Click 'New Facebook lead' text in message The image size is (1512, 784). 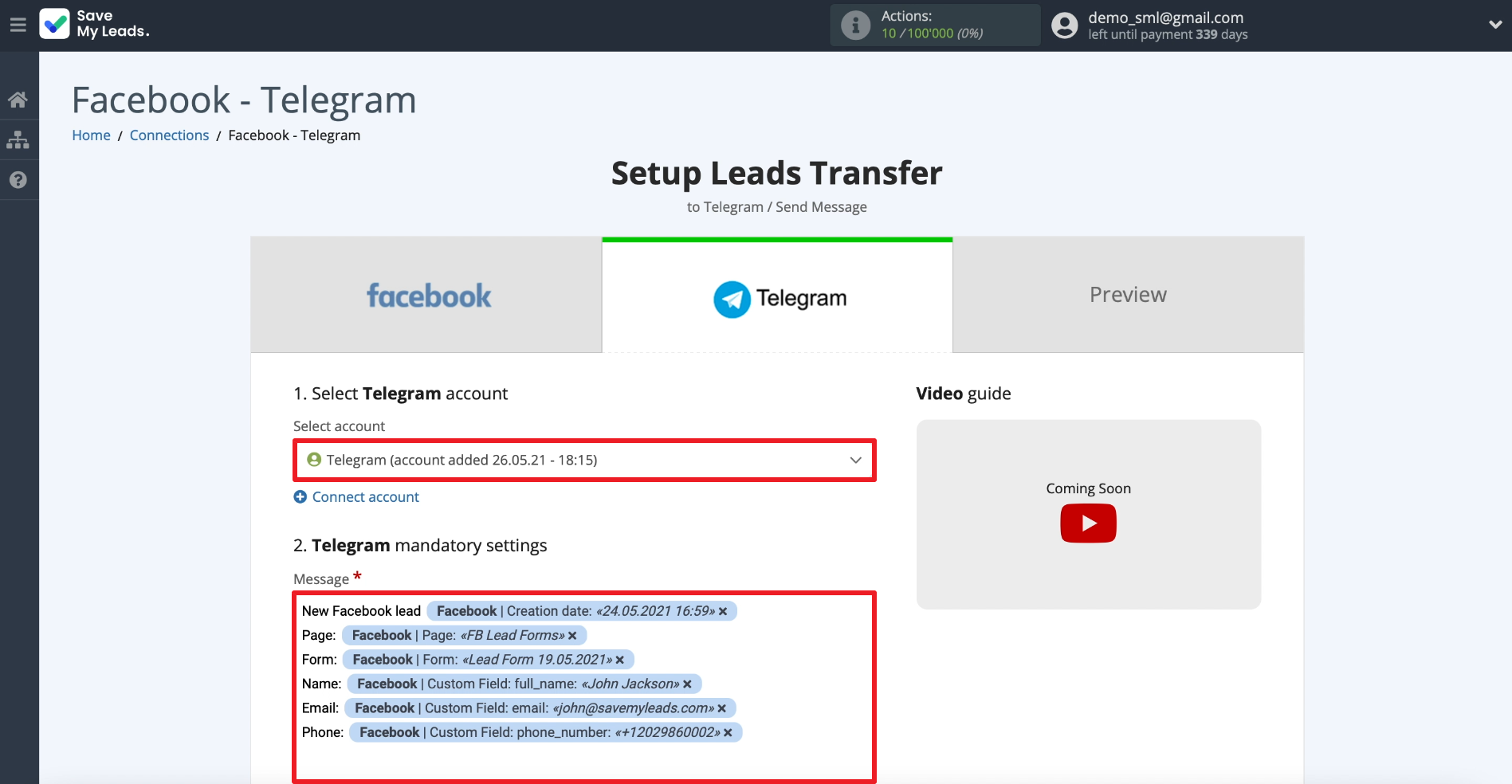[x=361, y=611]
